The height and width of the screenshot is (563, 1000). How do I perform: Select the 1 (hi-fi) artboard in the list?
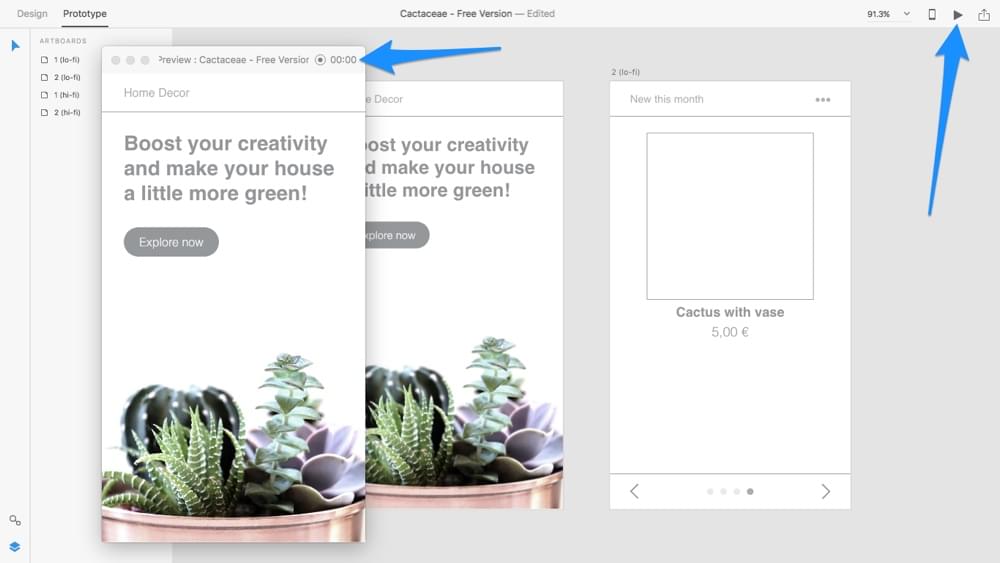(66, 95)
